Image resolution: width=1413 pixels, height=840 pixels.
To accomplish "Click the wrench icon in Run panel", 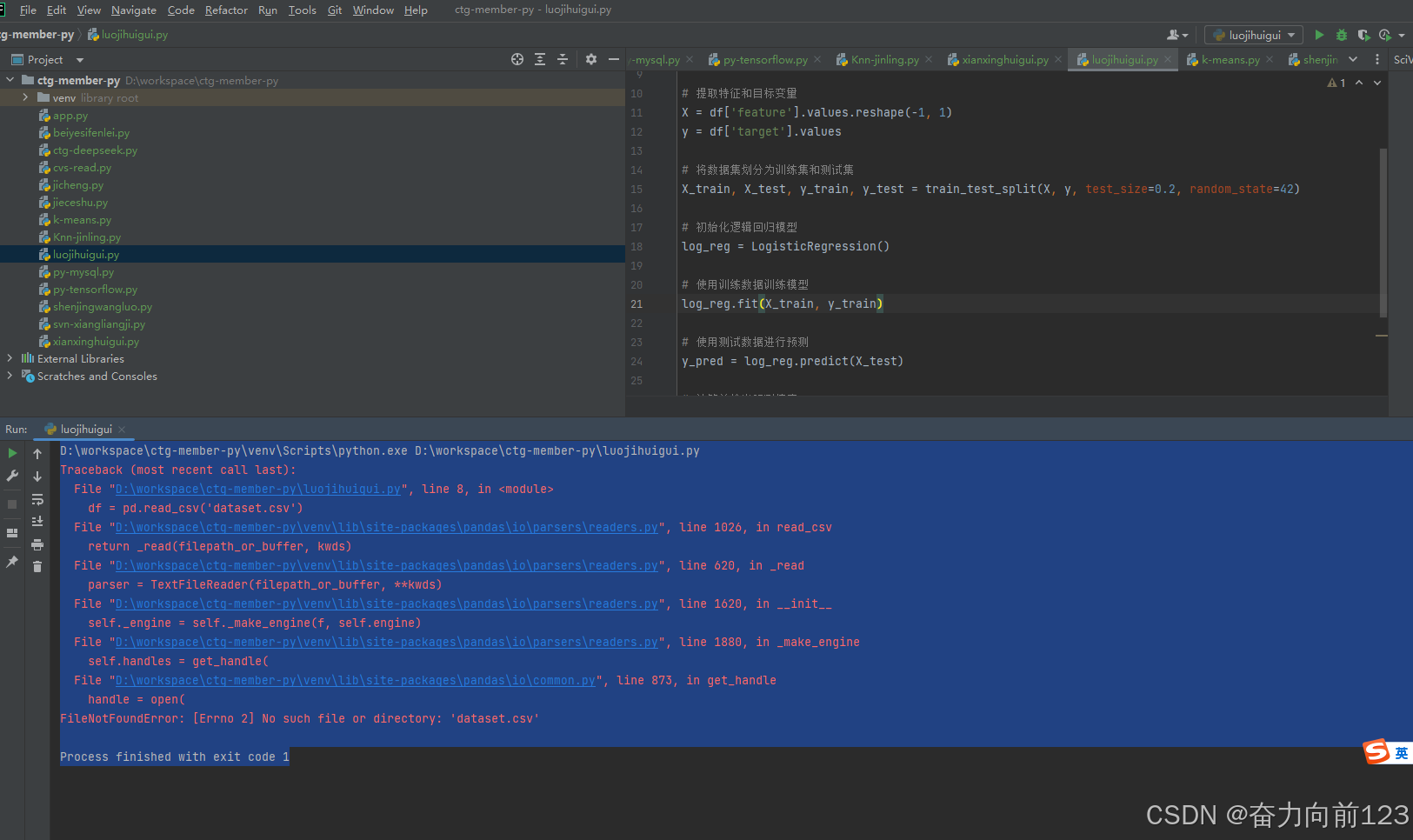I will (12, 476).
